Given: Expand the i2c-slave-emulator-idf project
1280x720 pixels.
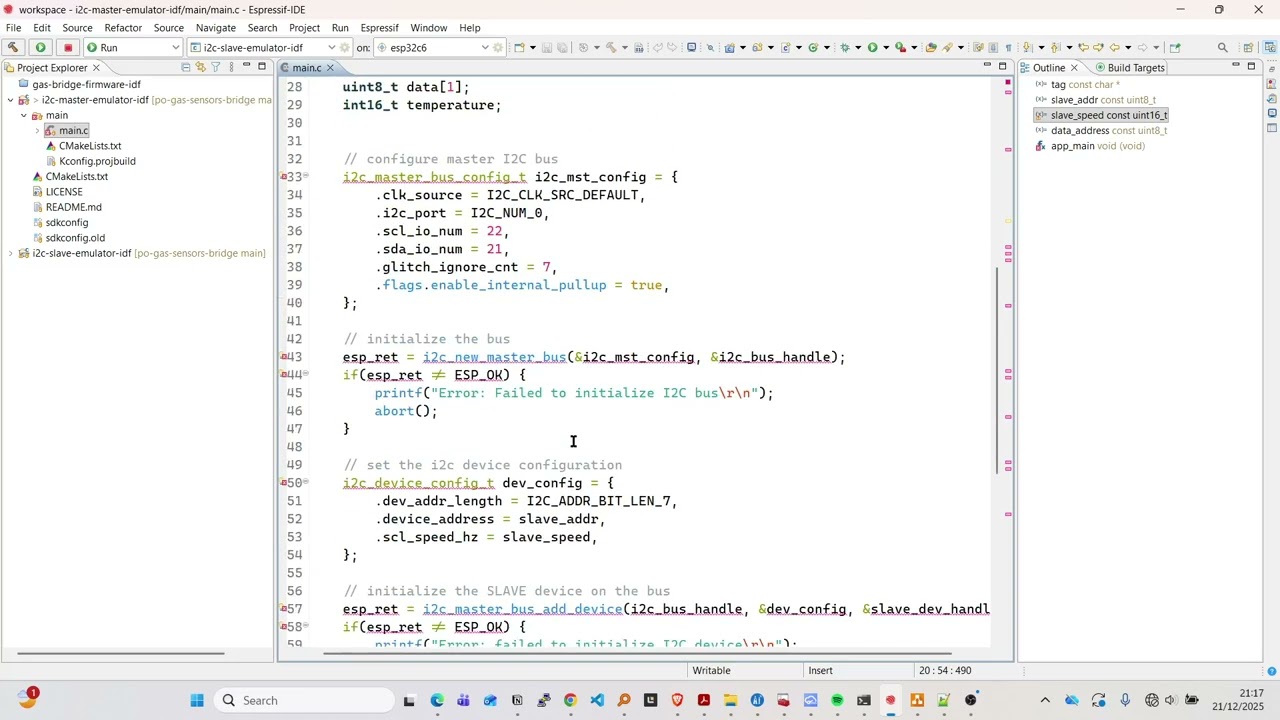Looking at the screenshot, I should [x=10, y=253].
